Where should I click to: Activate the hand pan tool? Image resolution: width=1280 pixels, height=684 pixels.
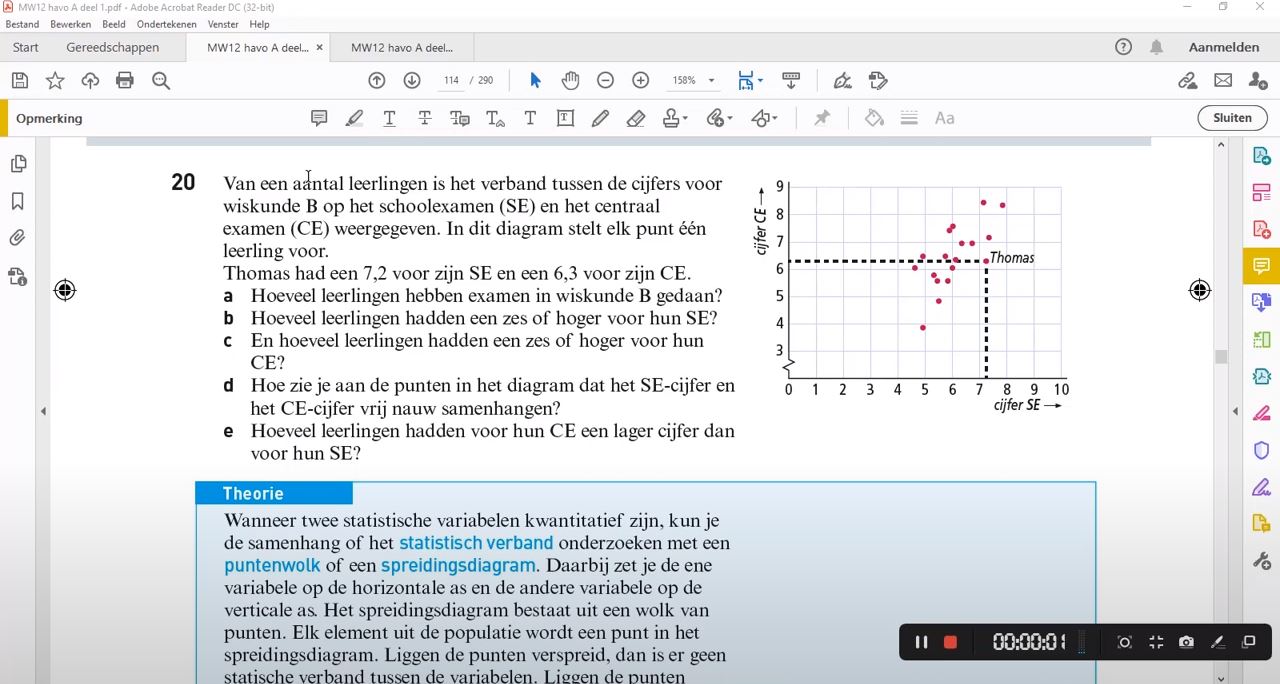point(570,81)
